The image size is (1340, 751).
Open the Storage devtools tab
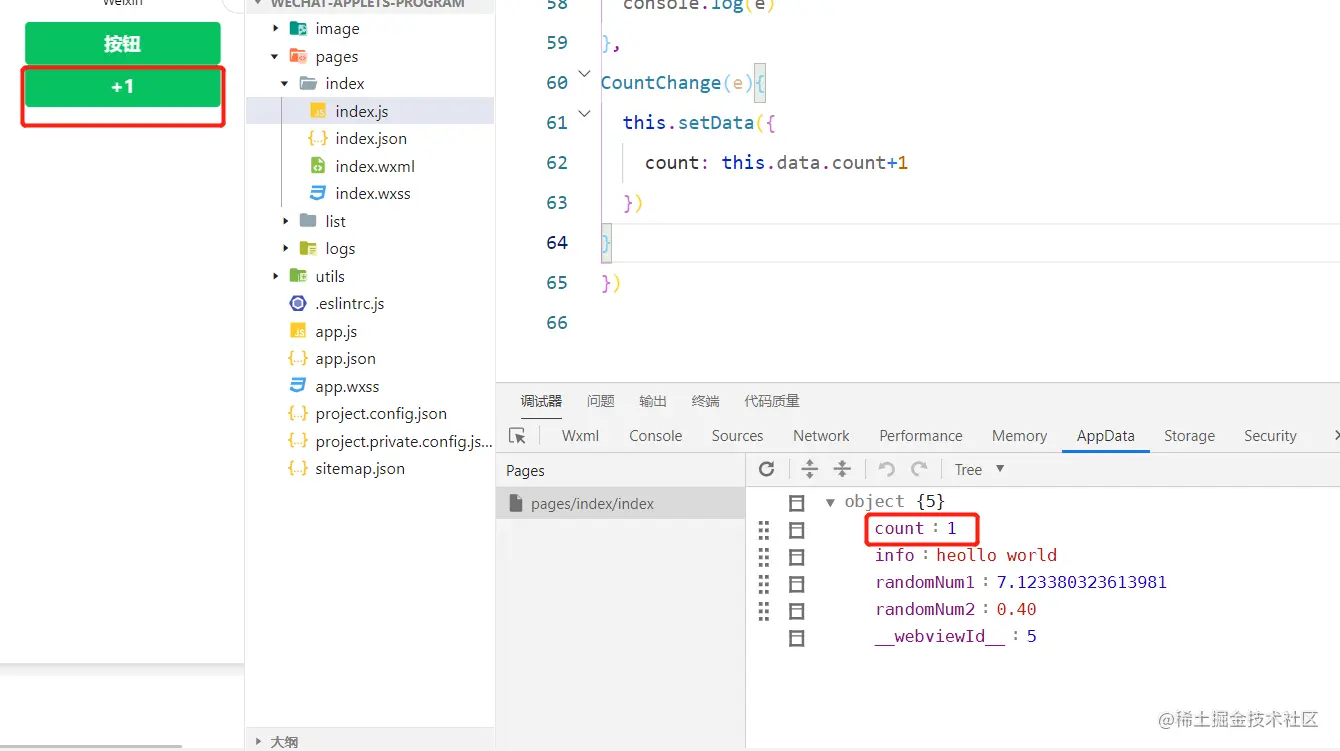pyautogui.click(x=1190, y=436)
